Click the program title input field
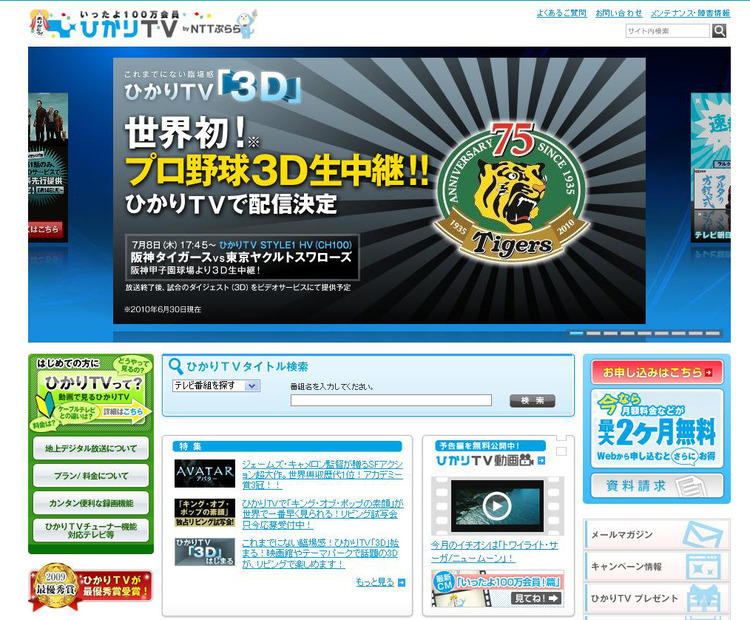The image size is (750, 620). [x=391, y=400]
